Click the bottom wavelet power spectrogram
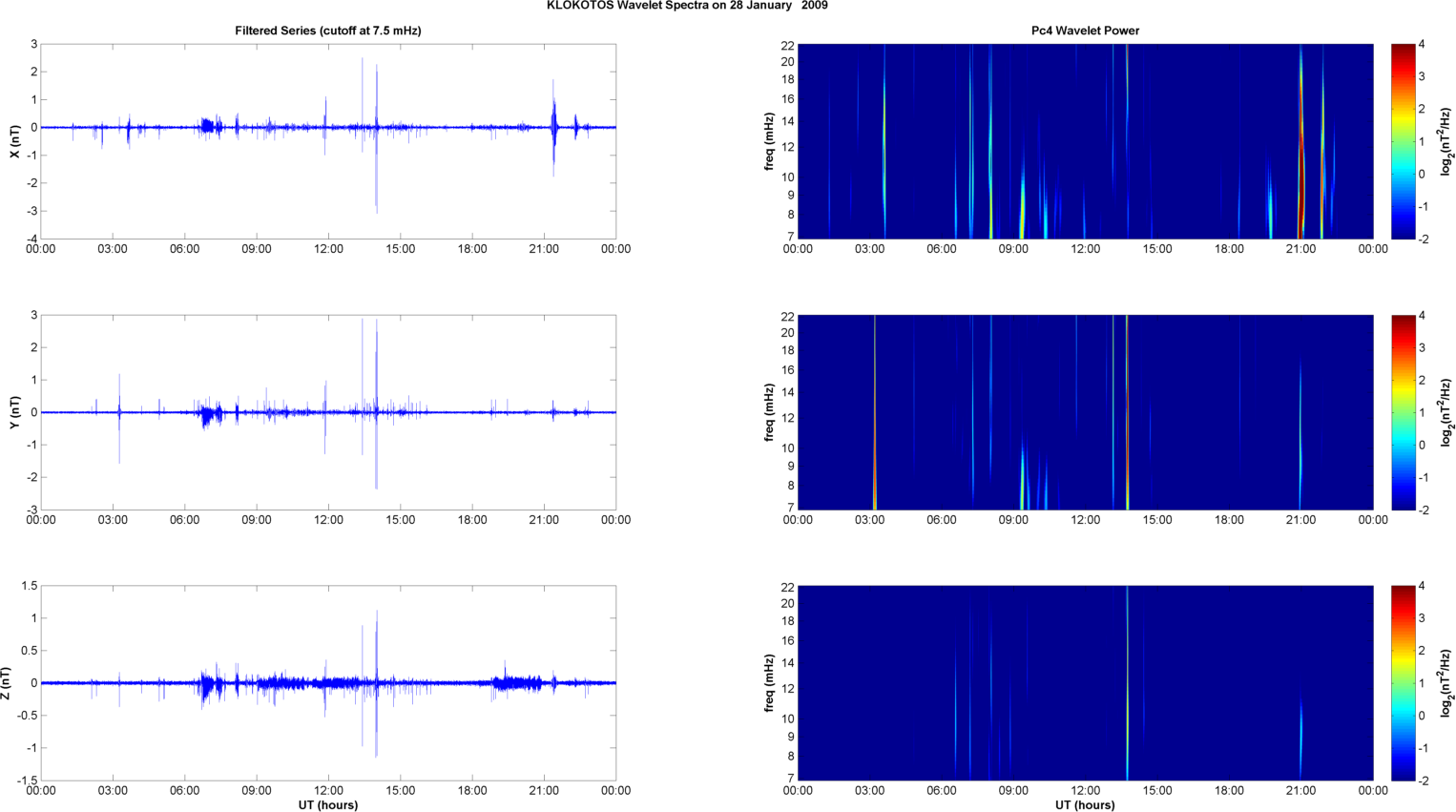 1085,683
